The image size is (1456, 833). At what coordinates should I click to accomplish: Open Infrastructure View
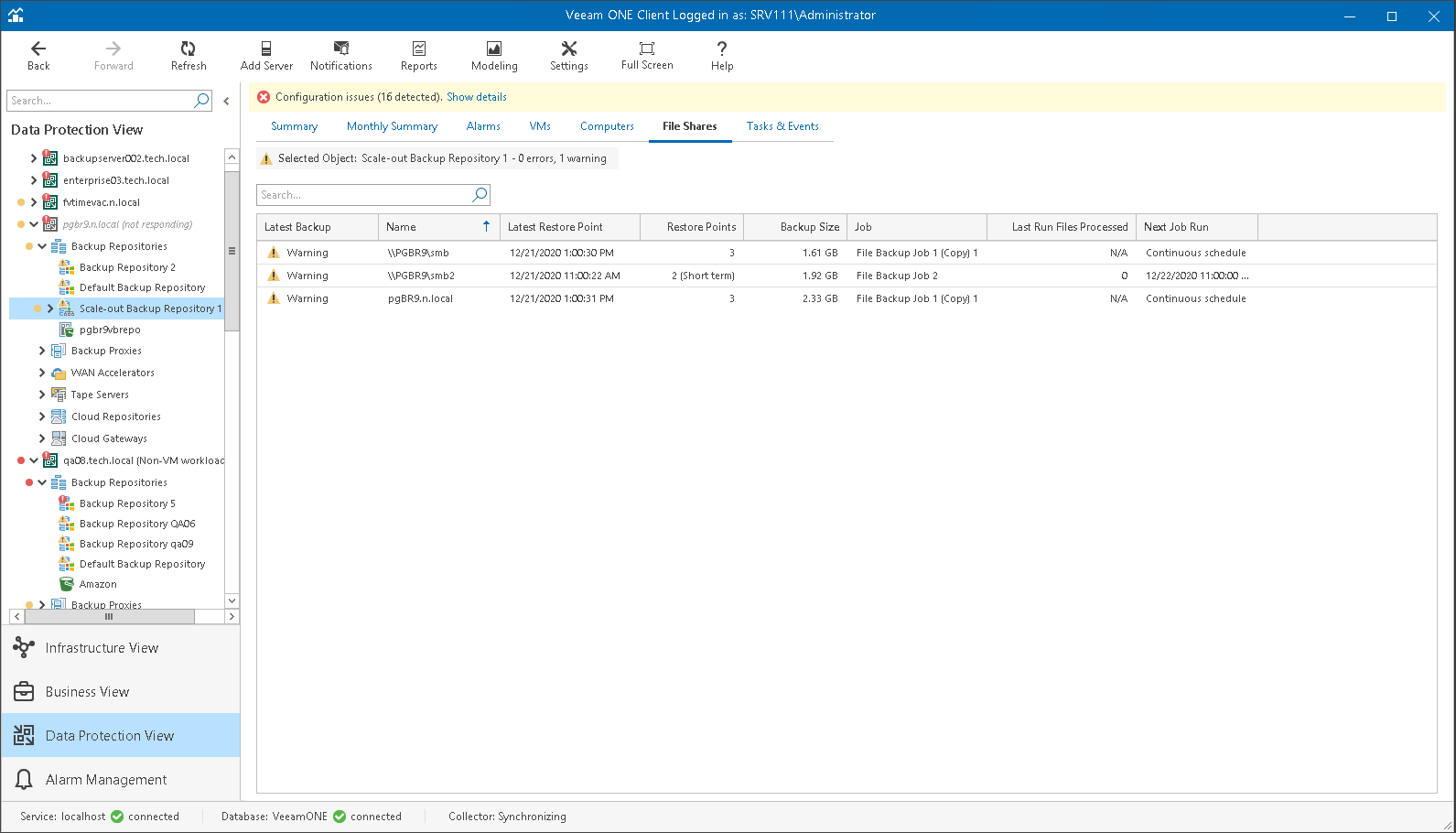pos(121,648)
